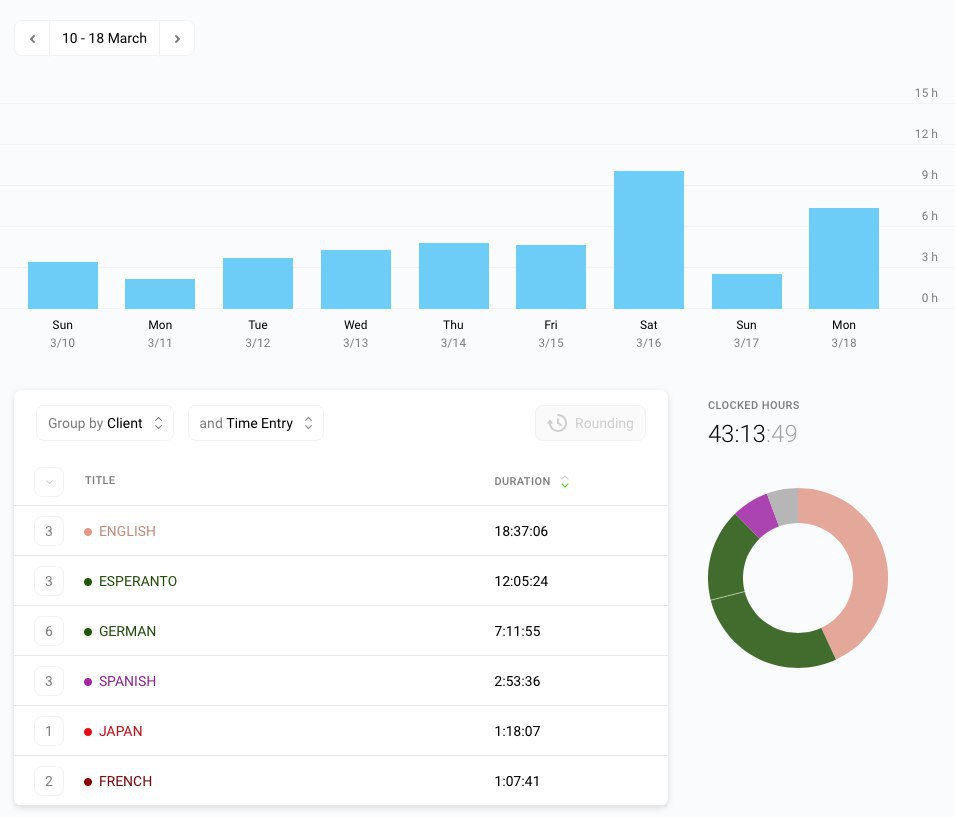Screen dimensions: 955x817
Task: Click the Thu 3/14 bar in chart
Action: pyautogui.click(x=454, y=276)
